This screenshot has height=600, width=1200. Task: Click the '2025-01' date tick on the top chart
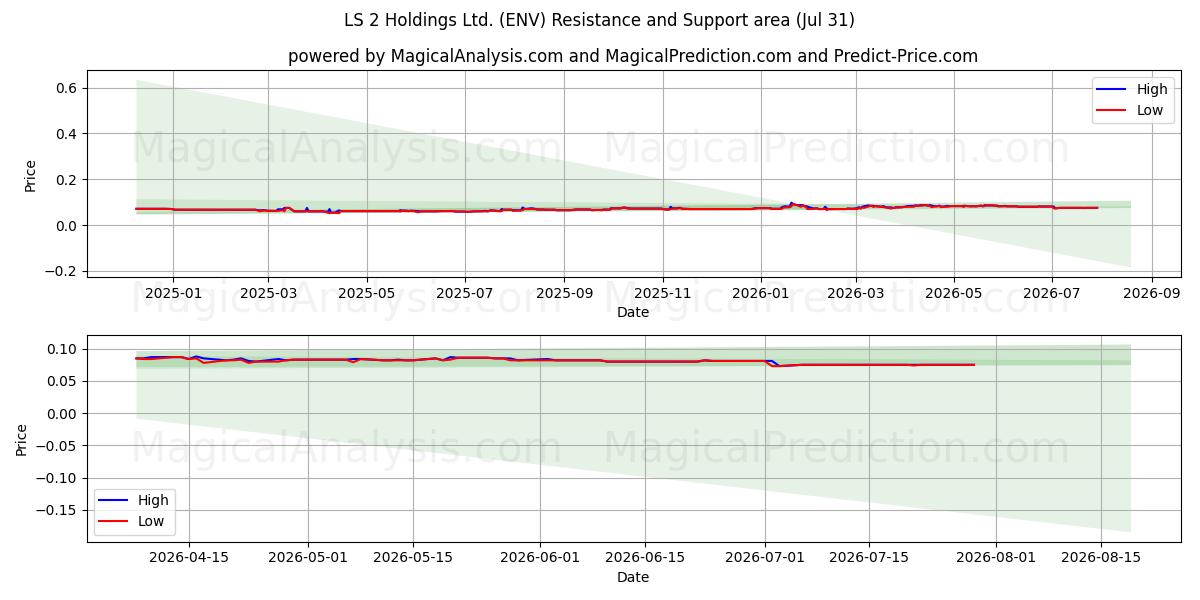173,294
